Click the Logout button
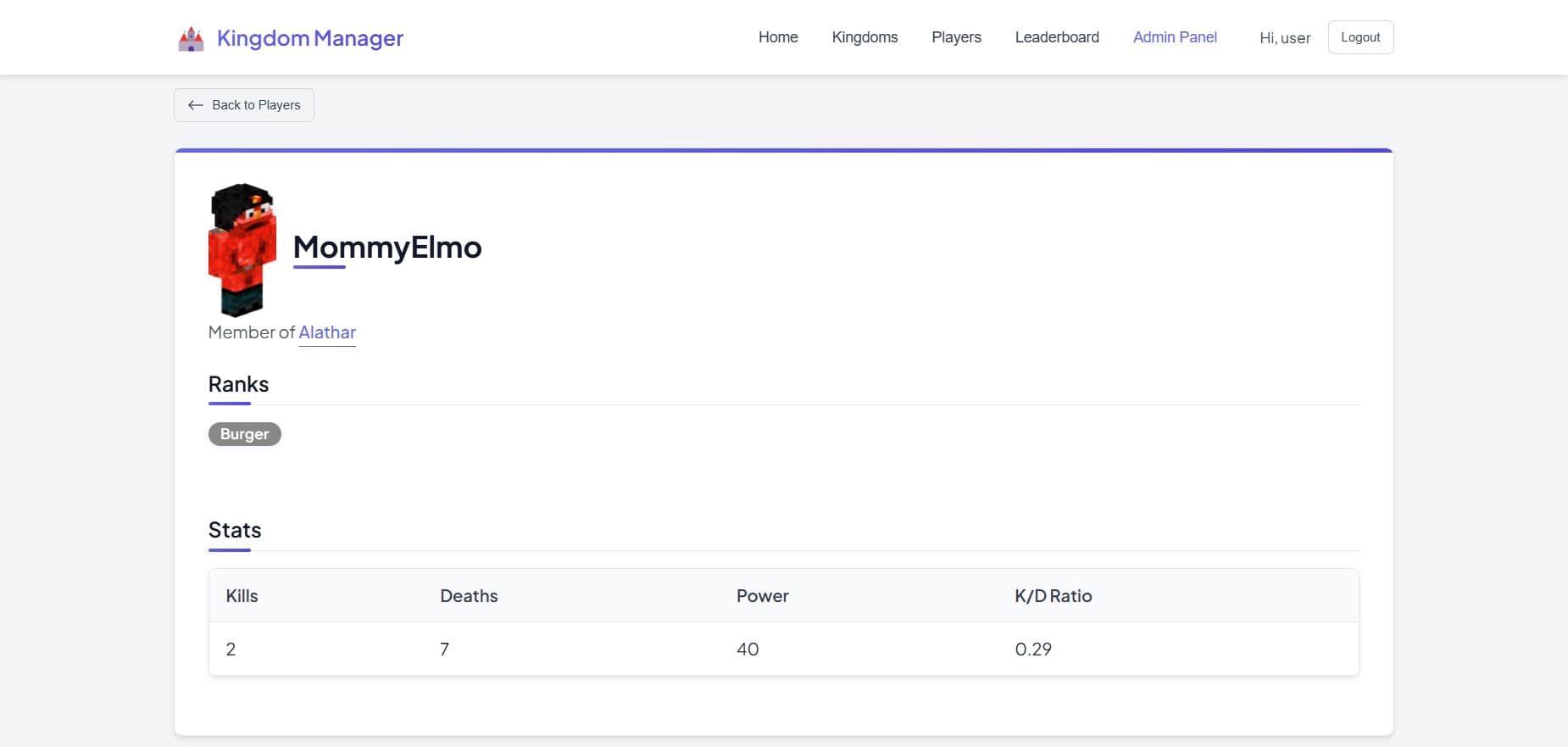Screen dimensions: 1568x747 pos(1360,37)
